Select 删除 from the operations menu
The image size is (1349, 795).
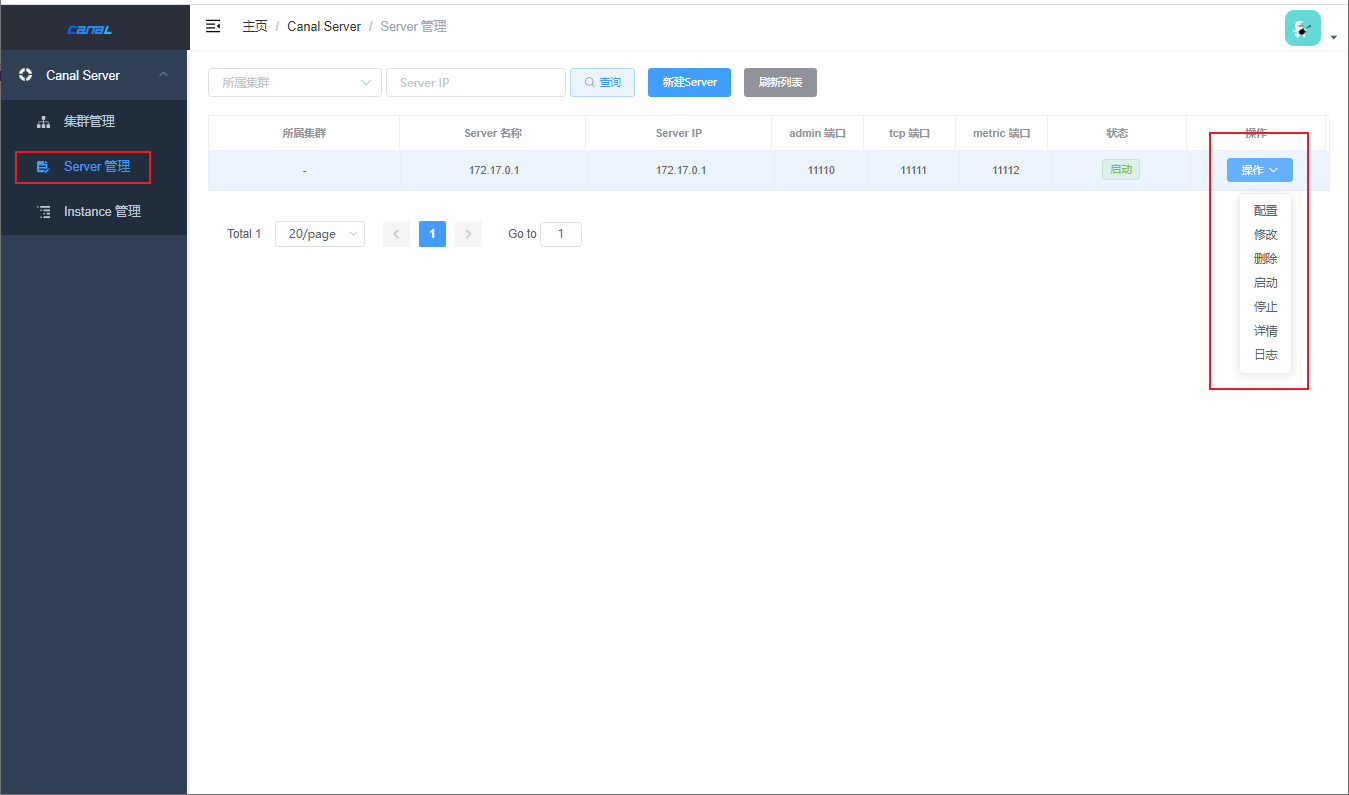click(x=1265, y=259)
